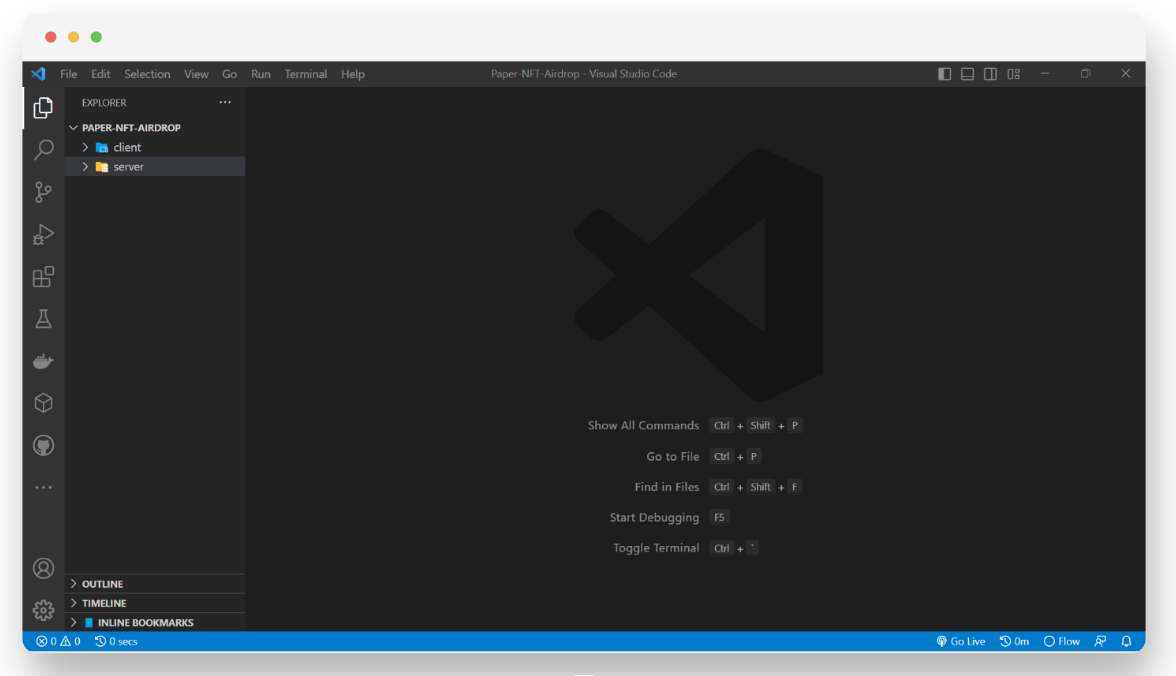
Task: Click the EXPLORER panel title
Action: [104, 103]
